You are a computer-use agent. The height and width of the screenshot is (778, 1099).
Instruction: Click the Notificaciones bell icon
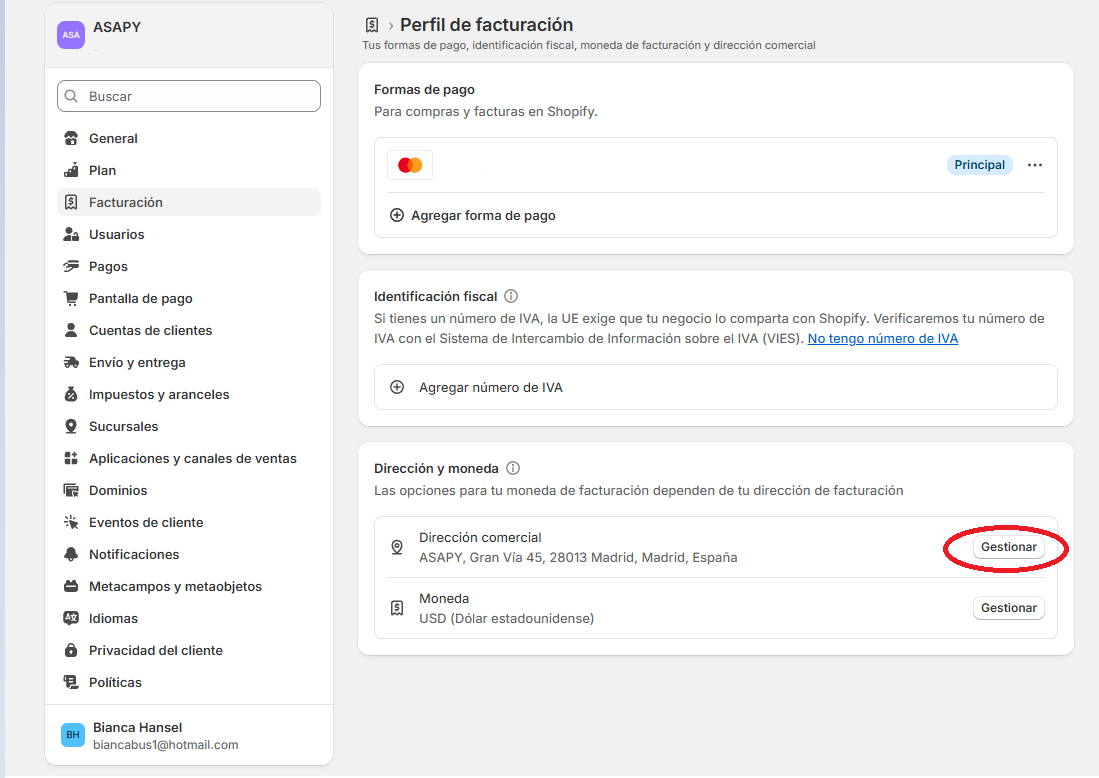coord(71,554)
